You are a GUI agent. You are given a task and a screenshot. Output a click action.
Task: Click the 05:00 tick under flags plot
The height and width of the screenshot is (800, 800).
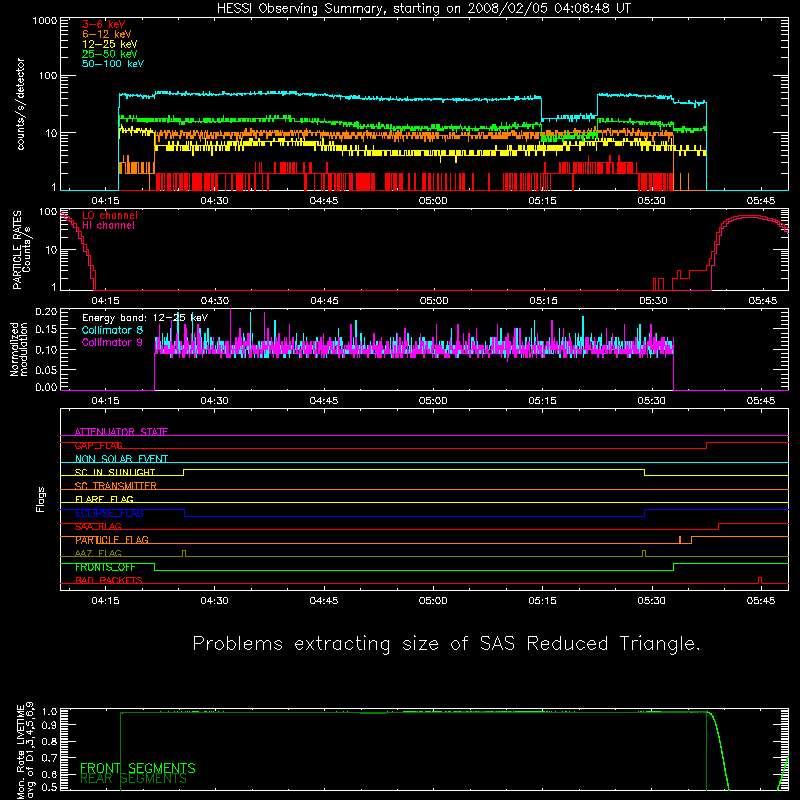click(433, 601)
